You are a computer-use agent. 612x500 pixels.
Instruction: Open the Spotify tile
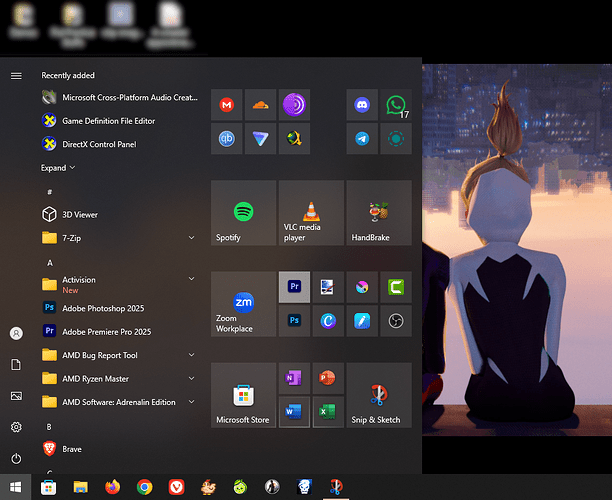pyautogui.click(x=243, y=213)
